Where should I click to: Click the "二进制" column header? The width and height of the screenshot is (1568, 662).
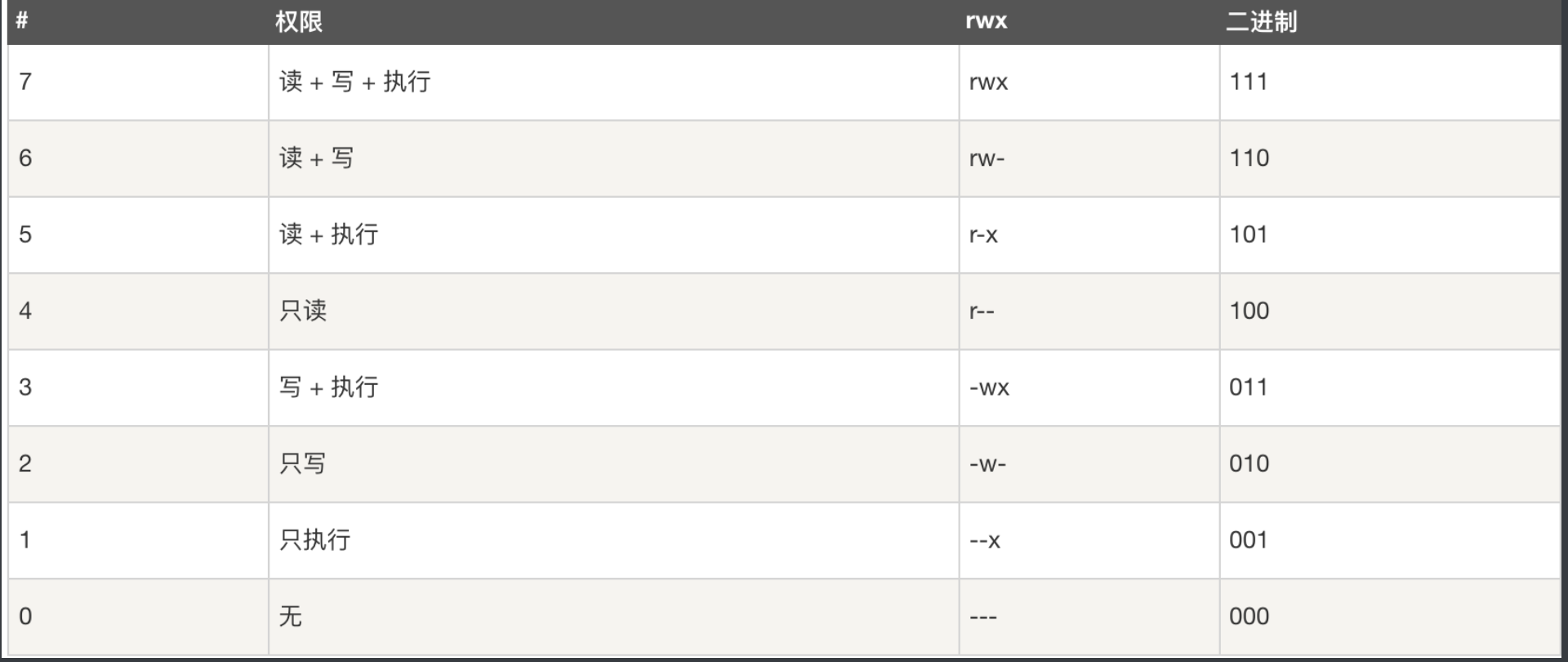1261,21
